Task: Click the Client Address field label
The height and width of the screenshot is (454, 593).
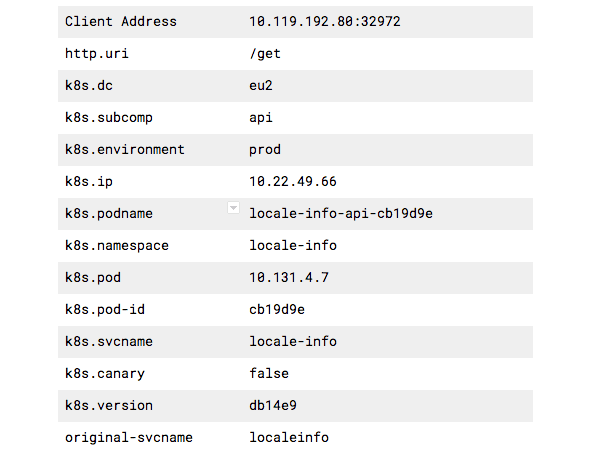Action: pos(121,22)
